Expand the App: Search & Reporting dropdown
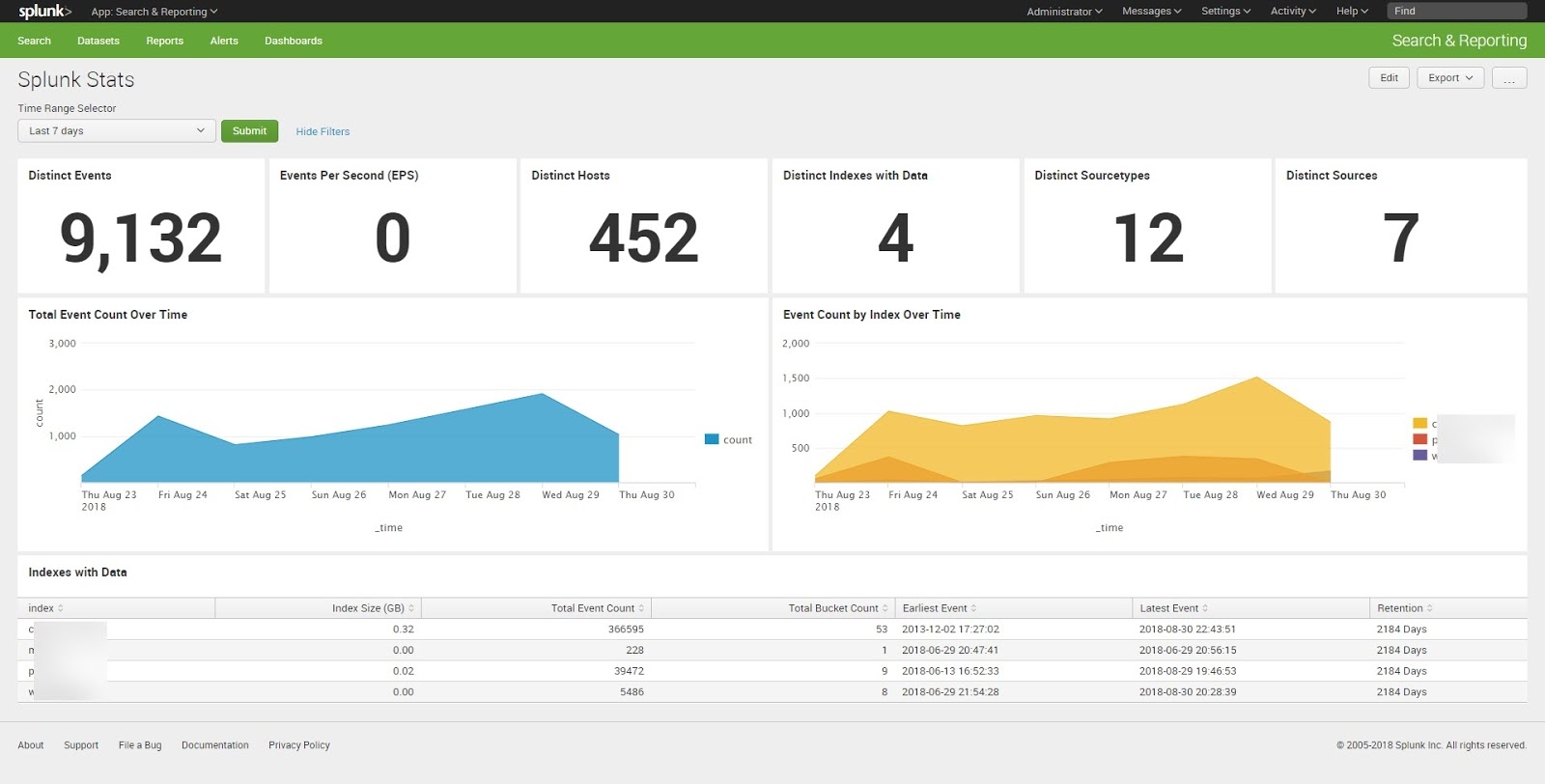 tap(154, 12)
